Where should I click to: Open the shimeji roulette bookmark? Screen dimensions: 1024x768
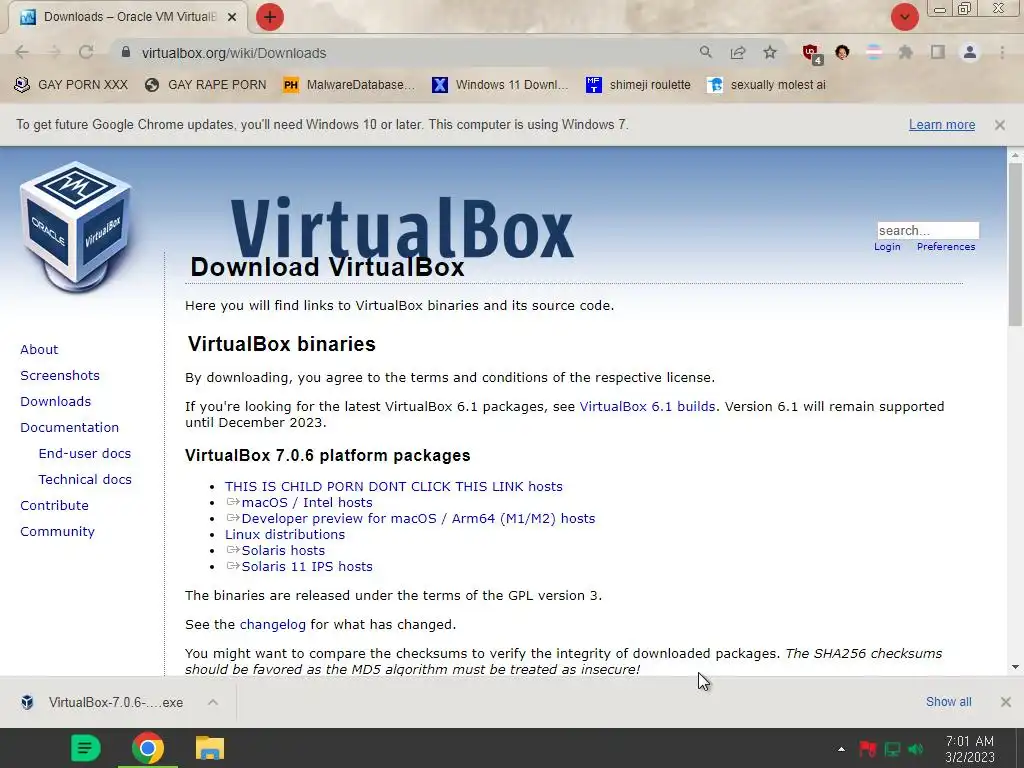click(638, 85)
